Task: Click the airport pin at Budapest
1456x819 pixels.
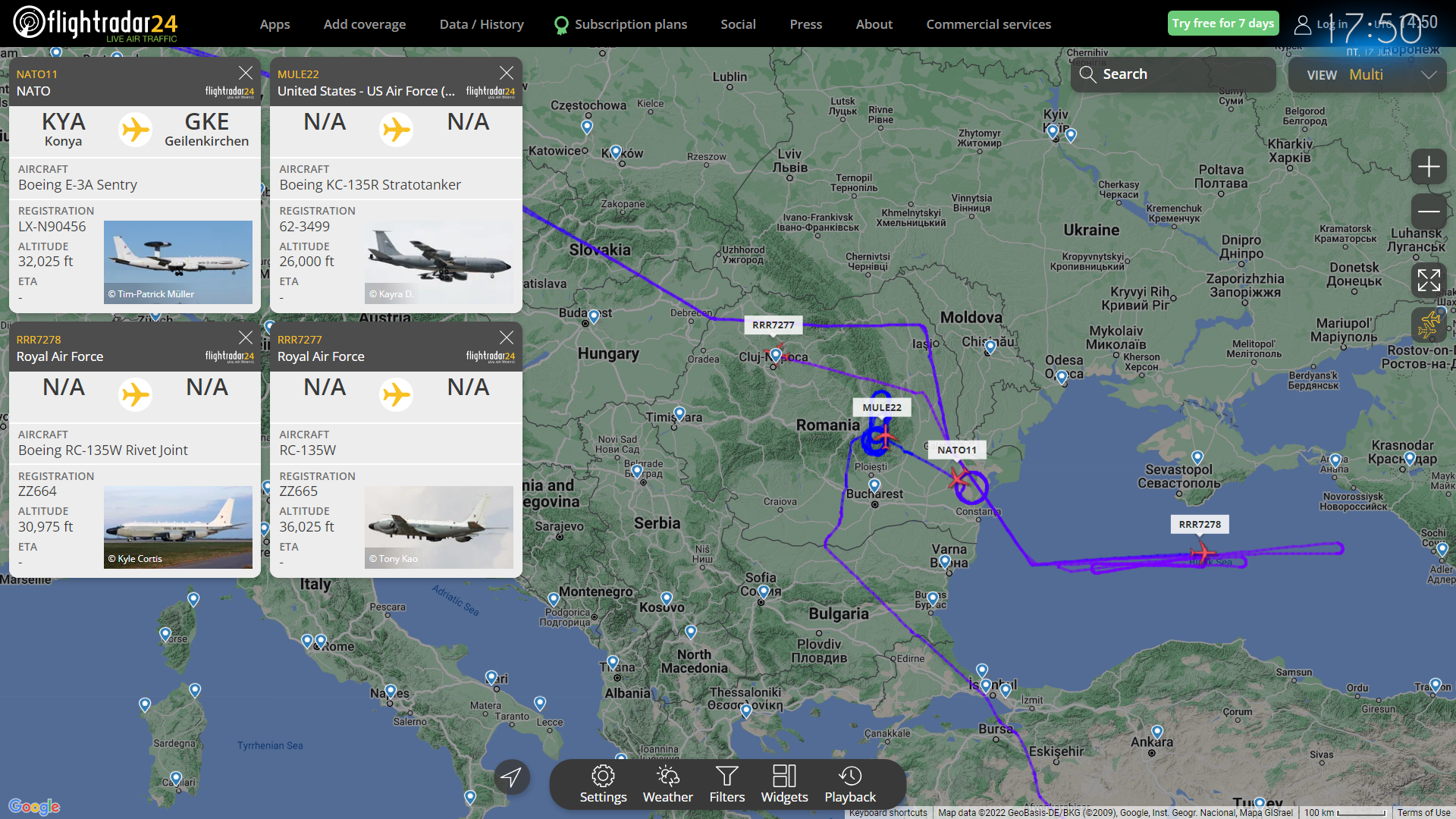Action: point(594,316)
